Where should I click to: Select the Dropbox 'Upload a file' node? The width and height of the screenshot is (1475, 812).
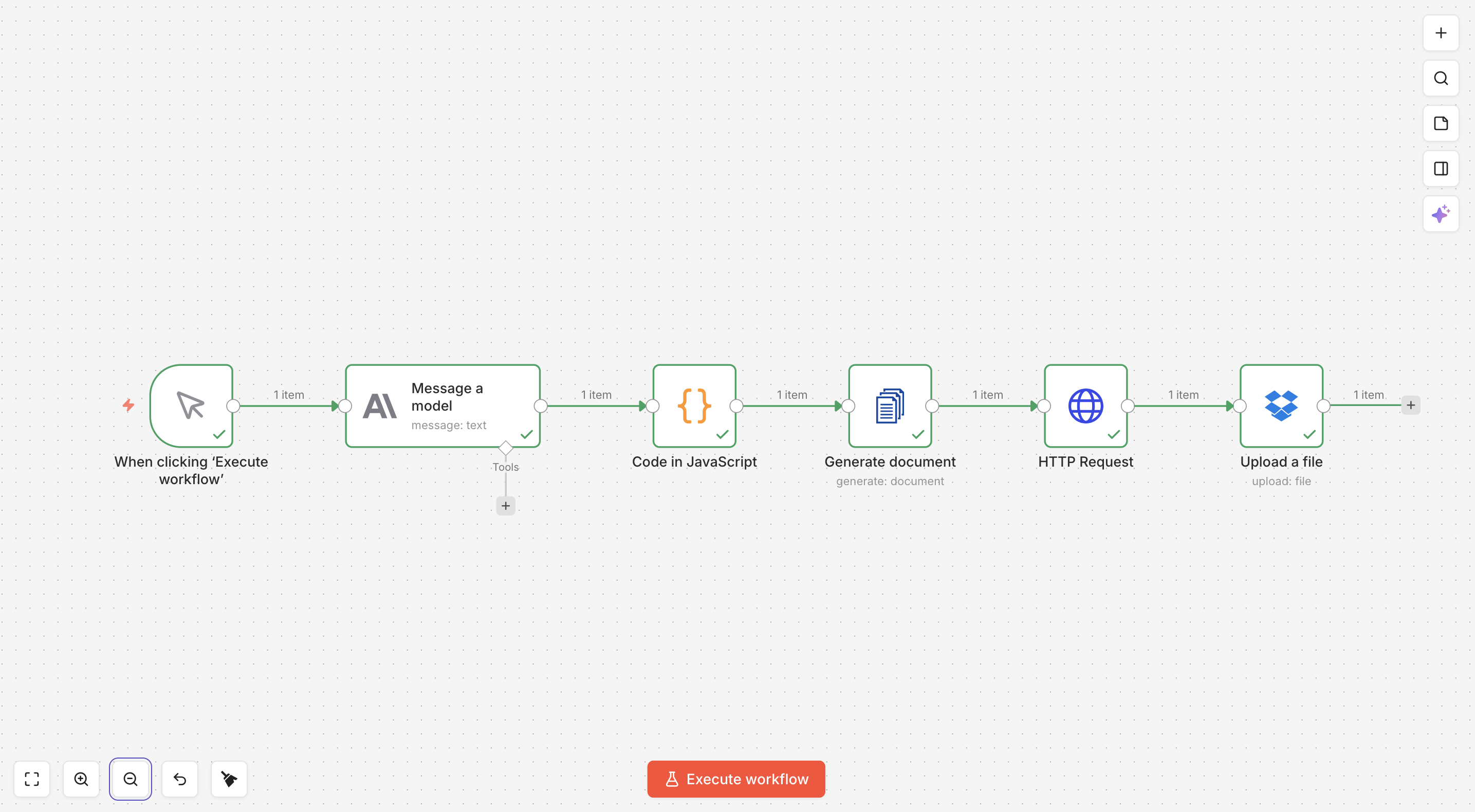tap(1281, 405)
